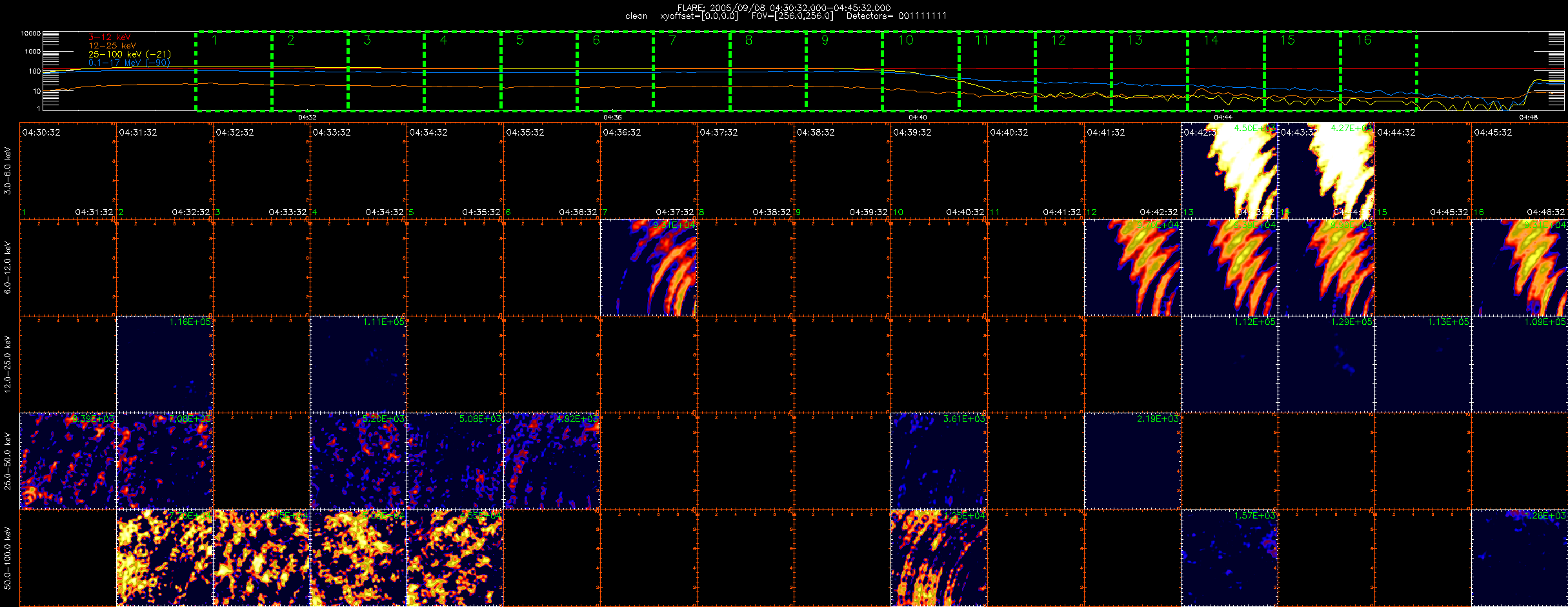Click the blue '0.1-17 MeV (-90)' legend entry

click(x=129, y=63)
